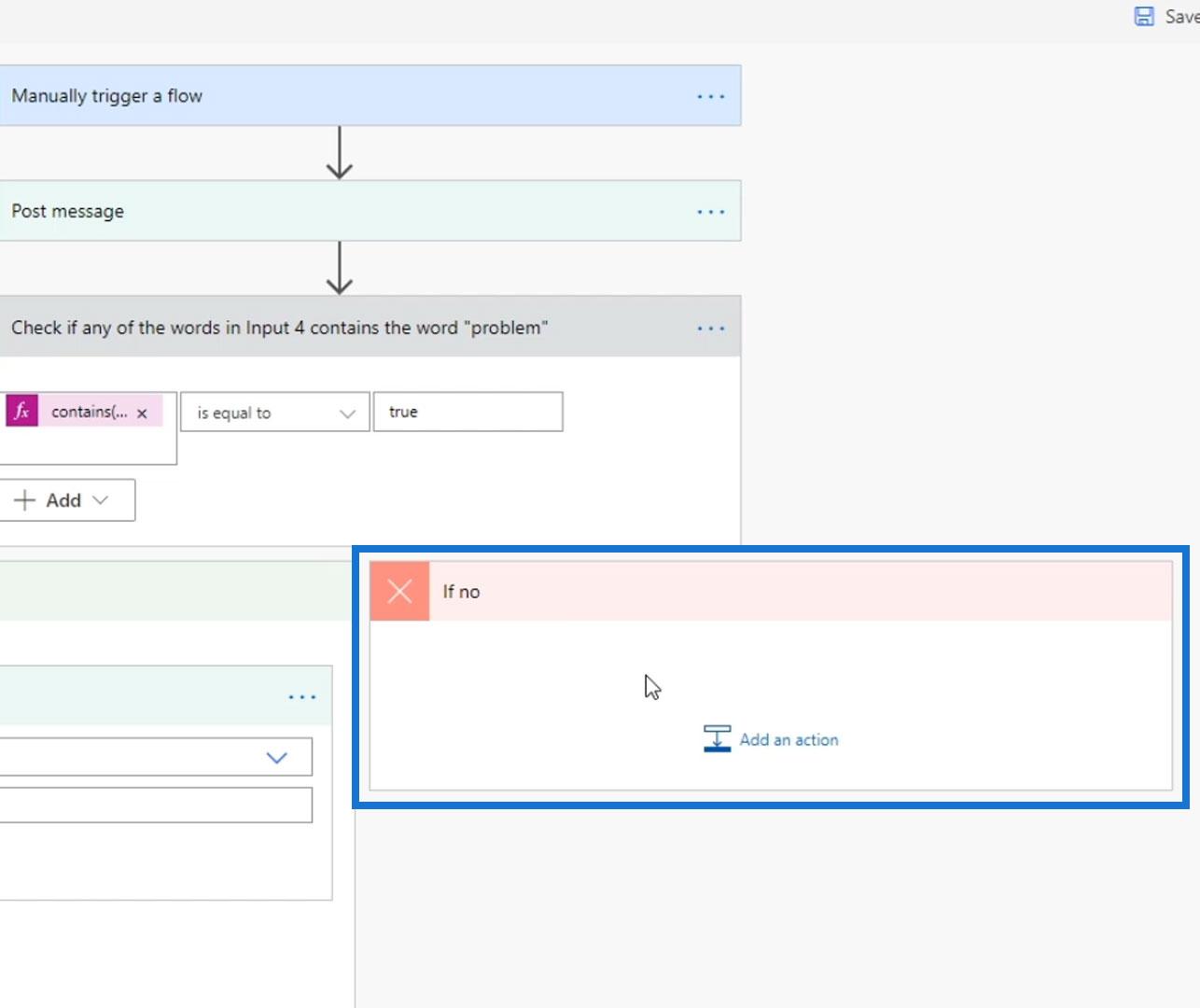Open the Manually trigger a flow options menu

(x=710, y=96)
